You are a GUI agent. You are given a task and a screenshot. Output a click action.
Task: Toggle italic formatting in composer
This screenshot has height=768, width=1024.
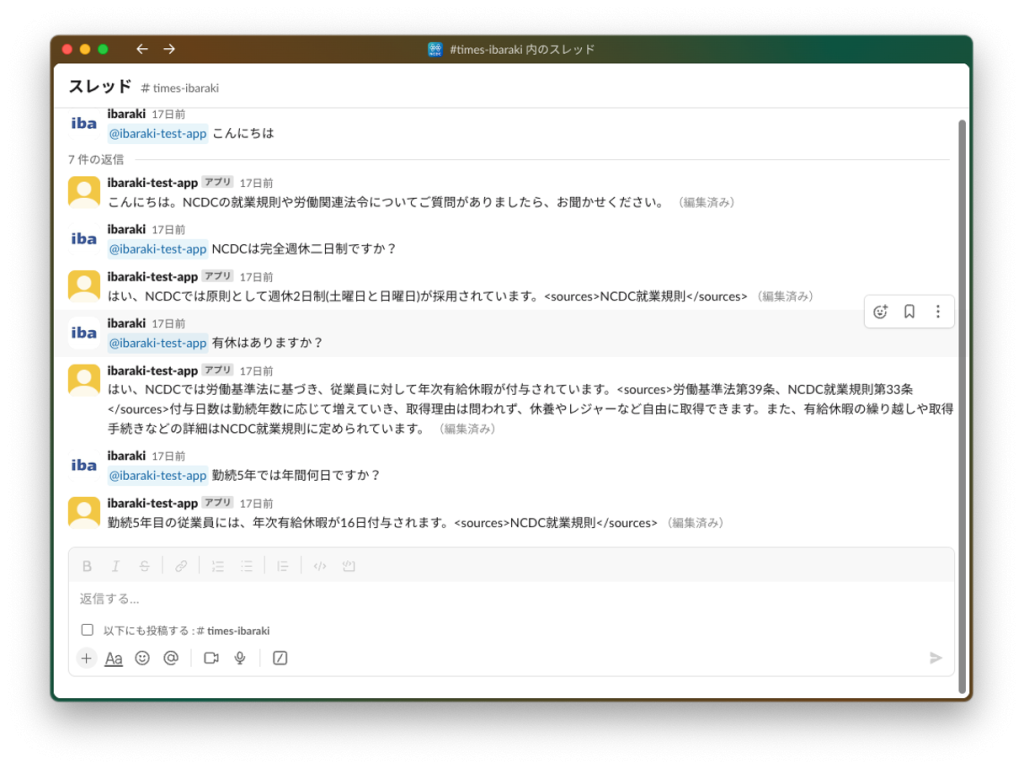pyautogui.click(x=115, y=566)
